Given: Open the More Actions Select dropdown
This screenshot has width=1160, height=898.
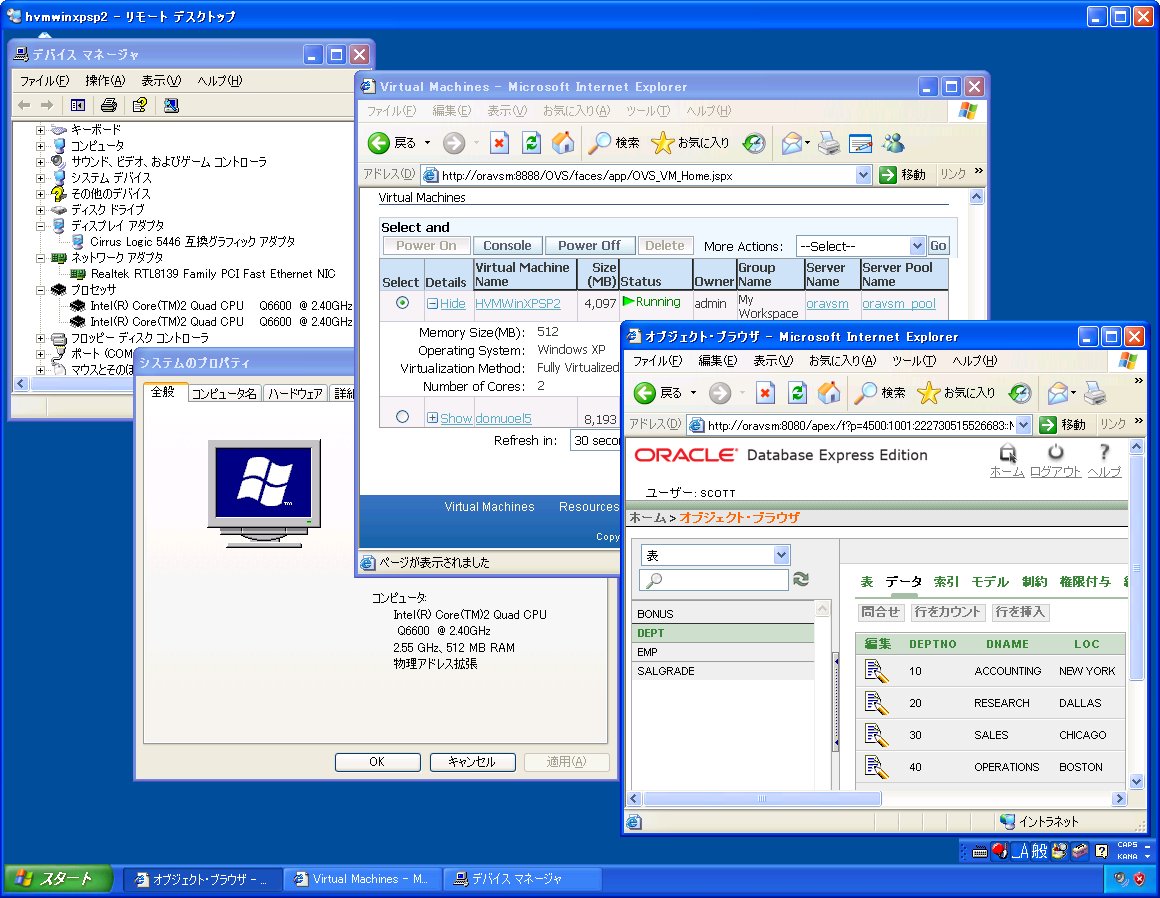Looking at the screenshot, I should 861,246.
